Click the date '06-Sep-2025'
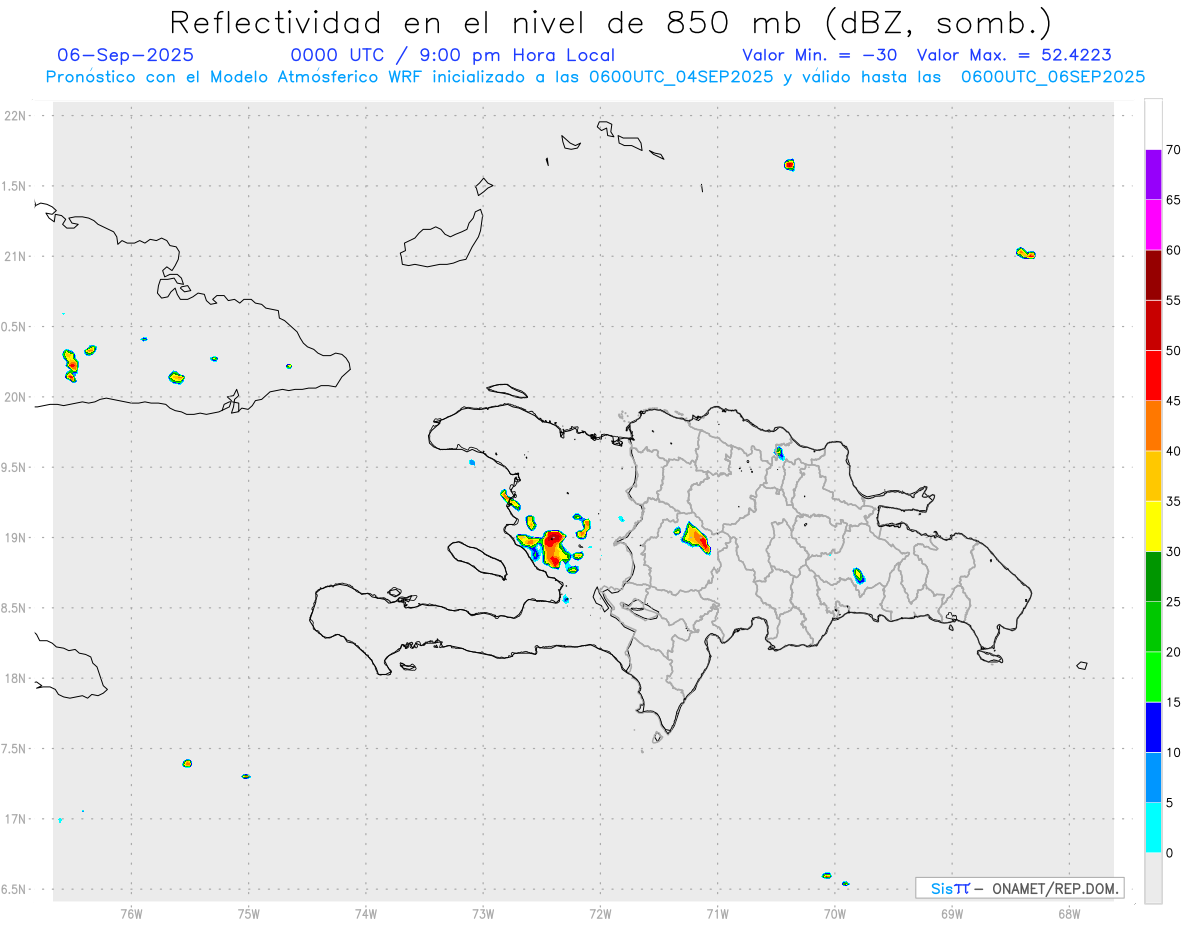 click(125, 55)
